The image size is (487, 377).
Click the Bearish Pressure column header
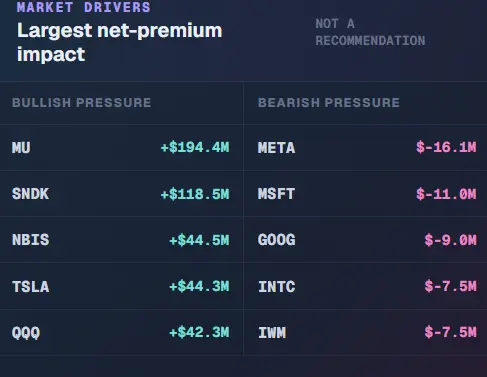329,103
